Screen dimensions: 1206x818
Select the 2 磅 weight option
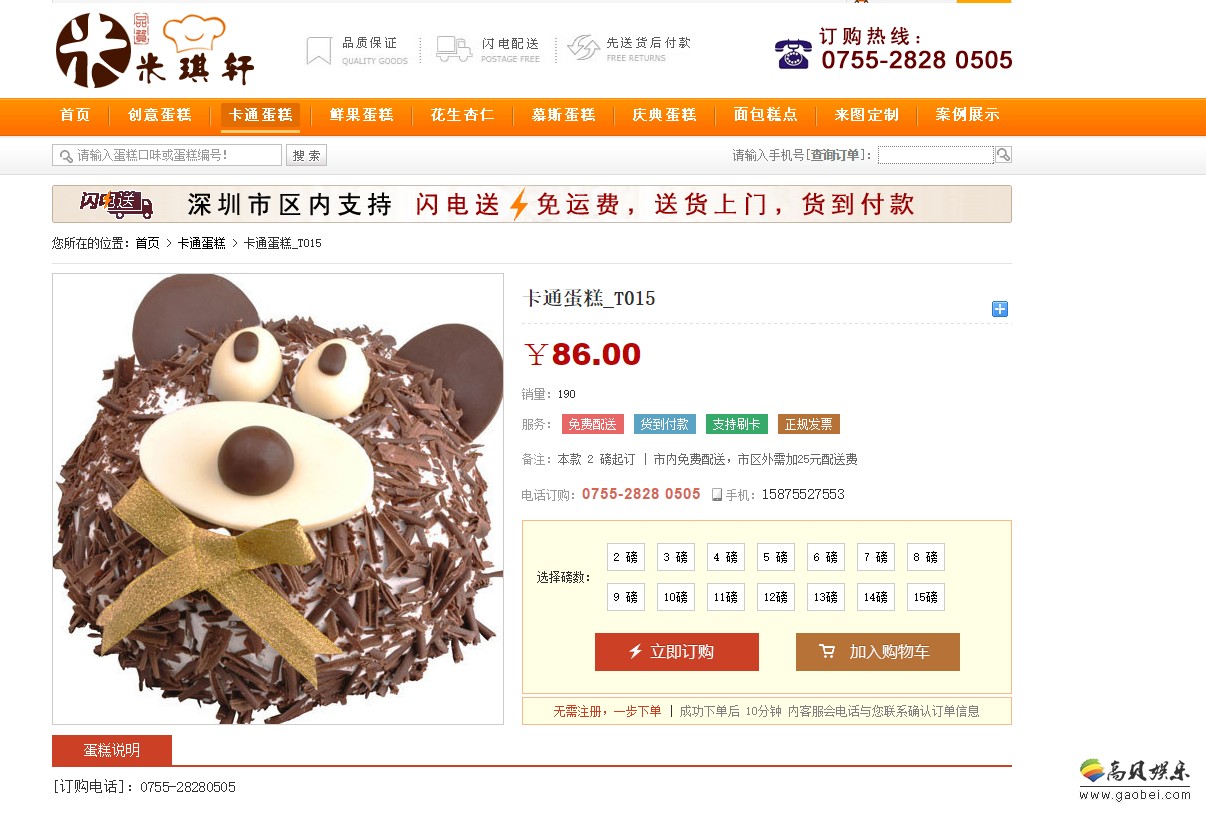tap(626, 557)
